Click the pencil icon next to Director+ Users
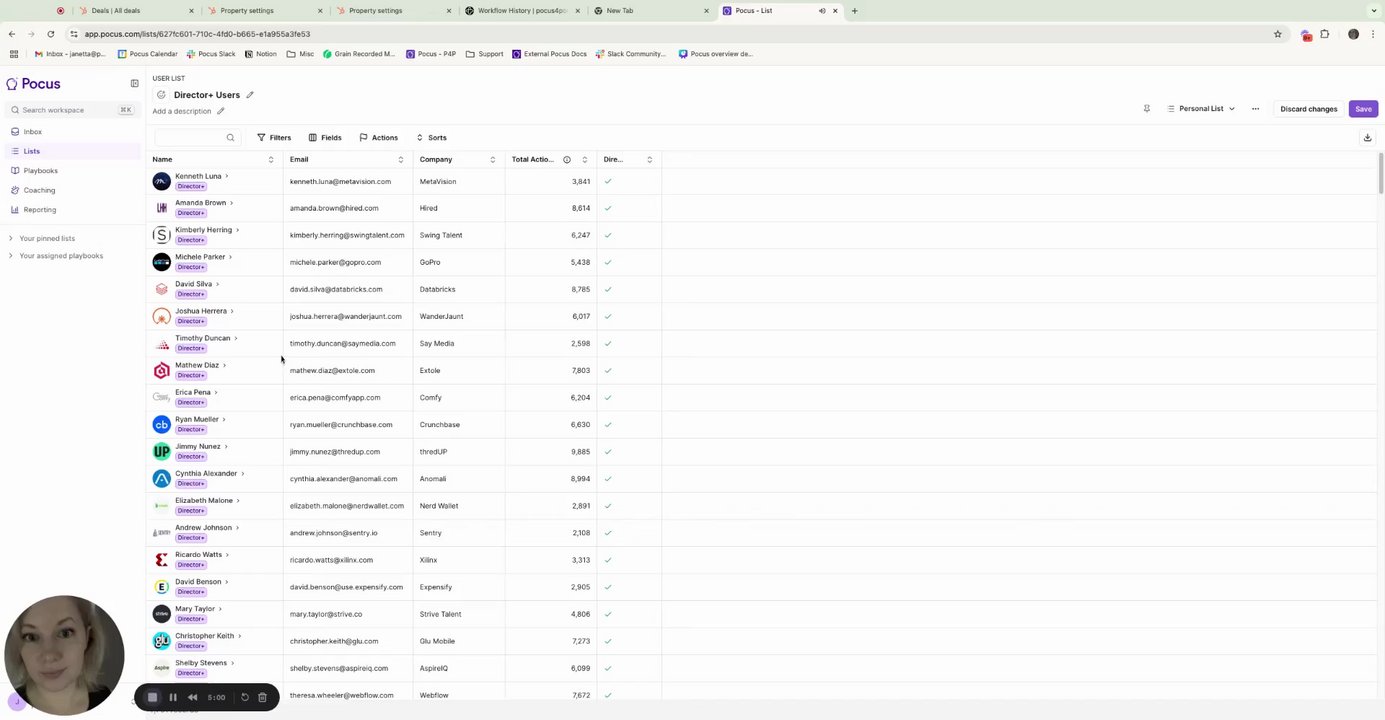Screen dimensions: 1385x720 pos(250,95)
